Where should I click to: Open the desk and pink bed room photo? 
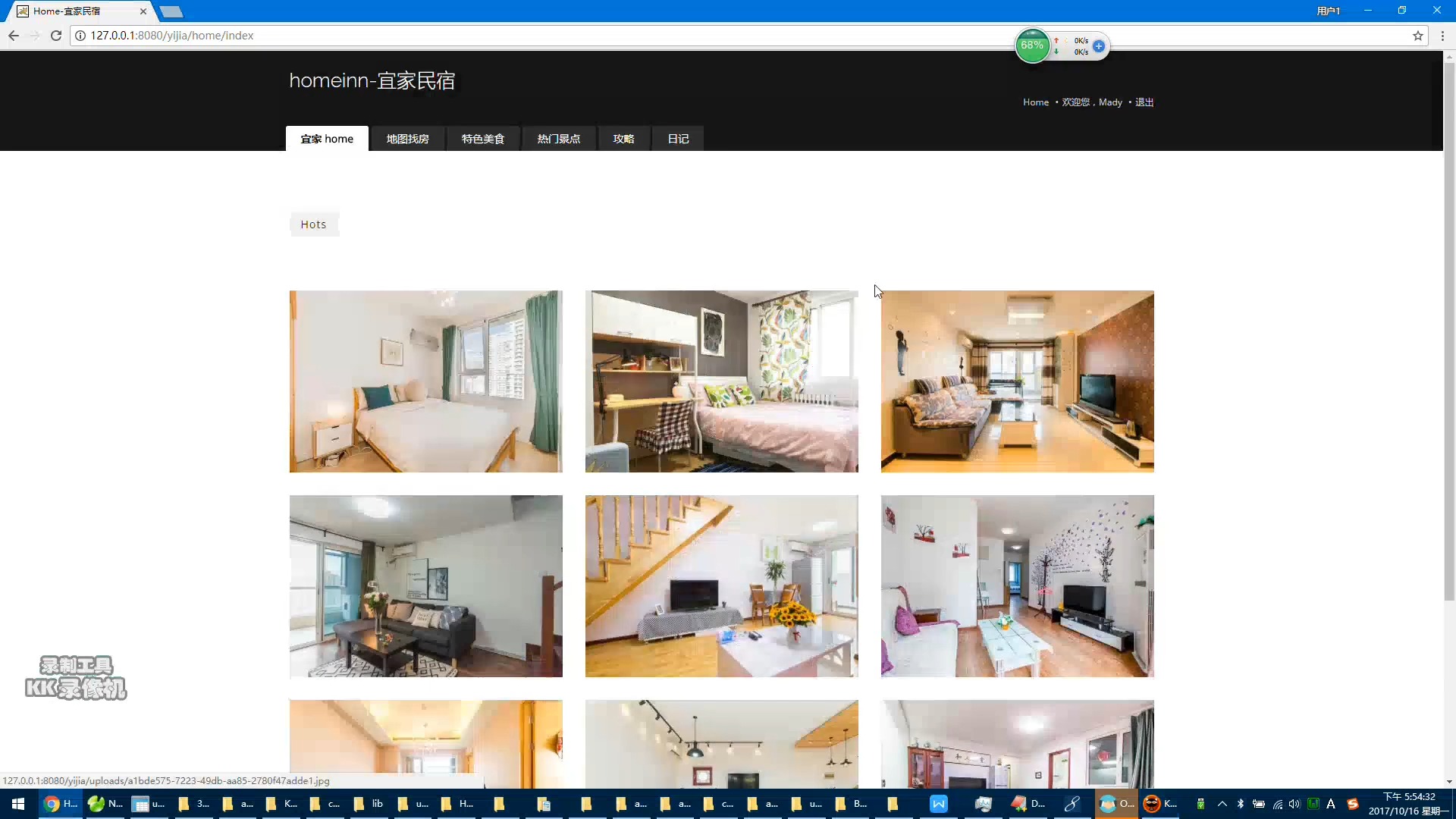pos(722,381)
